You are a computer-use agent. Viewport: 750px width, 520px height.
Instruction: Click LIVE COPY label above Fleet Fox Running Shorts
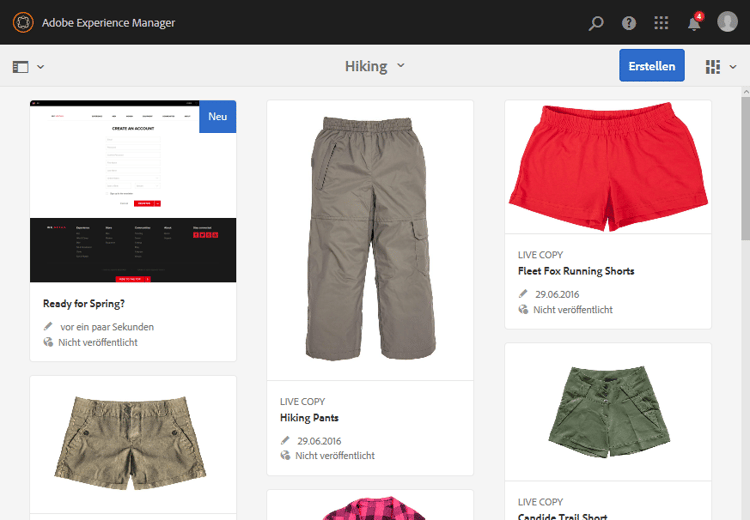pos(540,255)
